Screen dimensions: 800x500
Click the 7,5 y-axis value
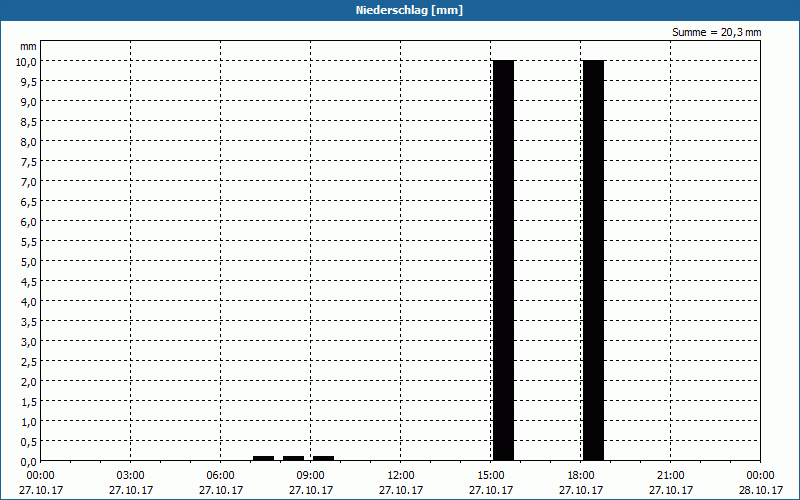(x=29, y=161)
